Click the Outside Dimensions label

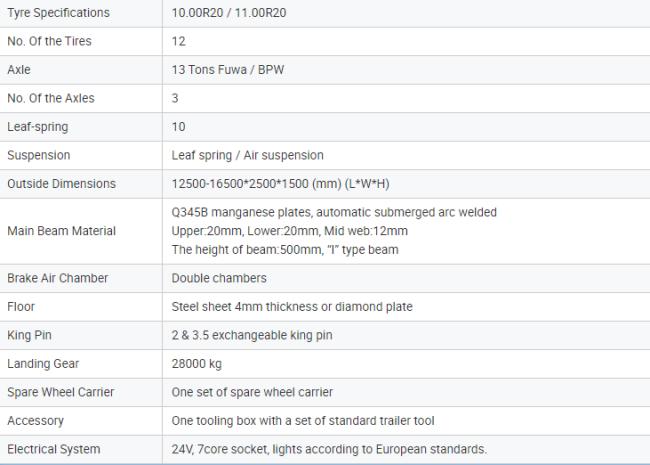61,184
